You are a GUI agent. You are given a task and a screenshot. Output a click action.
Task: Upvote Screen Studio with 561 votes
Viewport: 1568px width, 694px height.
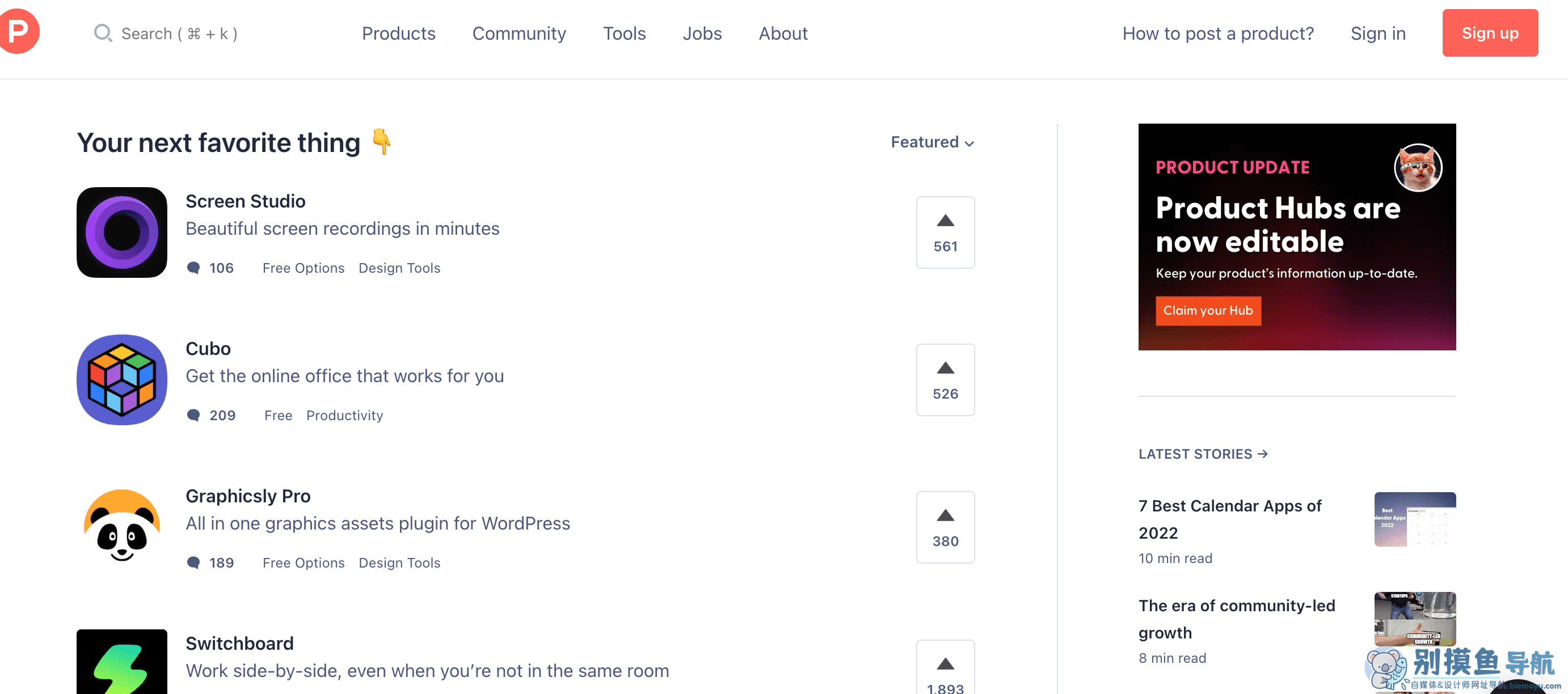click(x=945, y=232)
